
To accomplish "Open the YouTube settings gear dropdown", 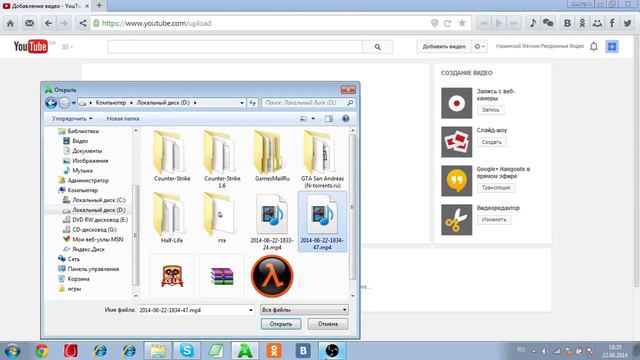I will pyautogui.click(x=480, y=47).
